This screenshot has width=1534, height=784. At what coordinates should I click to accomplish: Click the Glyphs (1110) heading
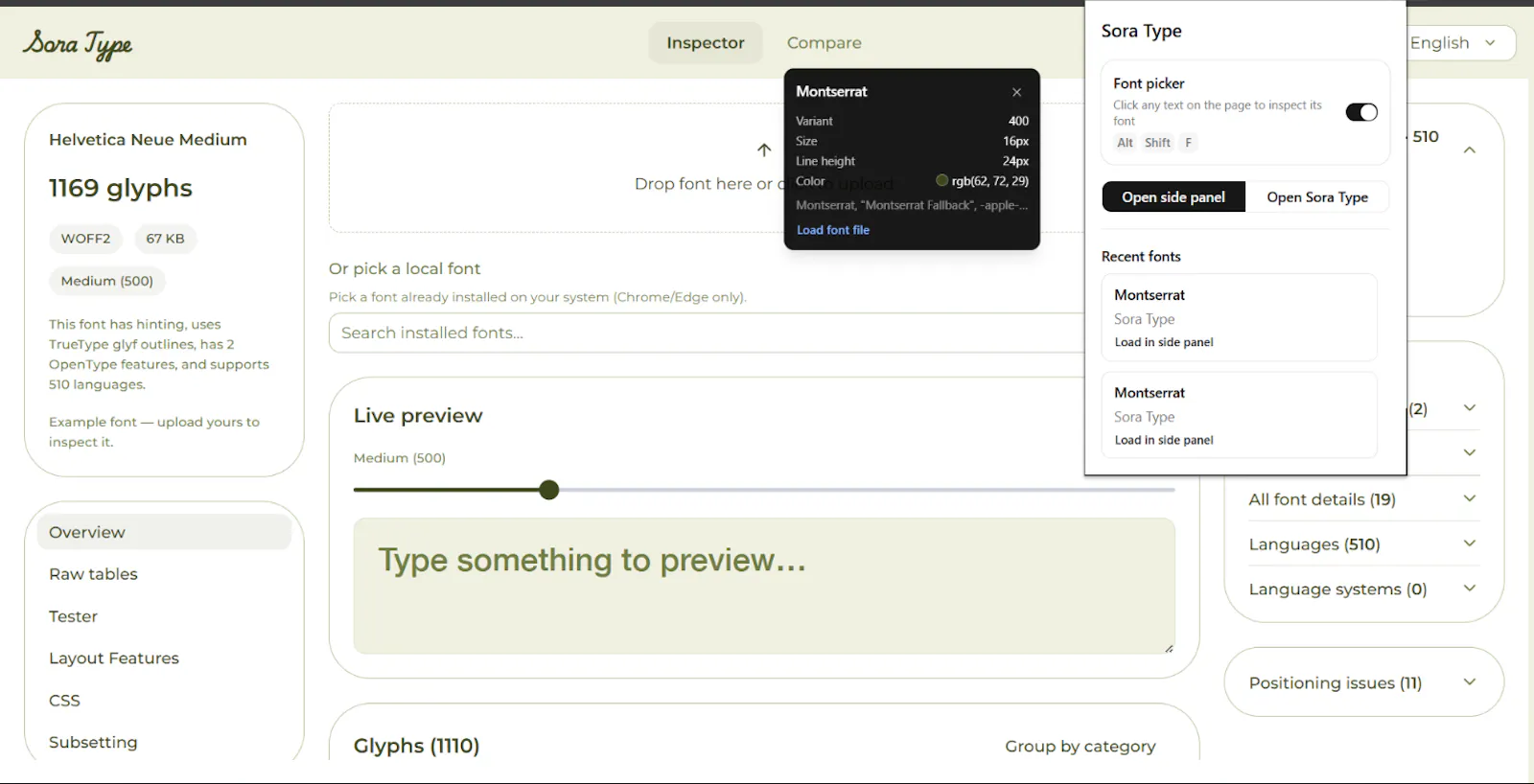[416, 746]
